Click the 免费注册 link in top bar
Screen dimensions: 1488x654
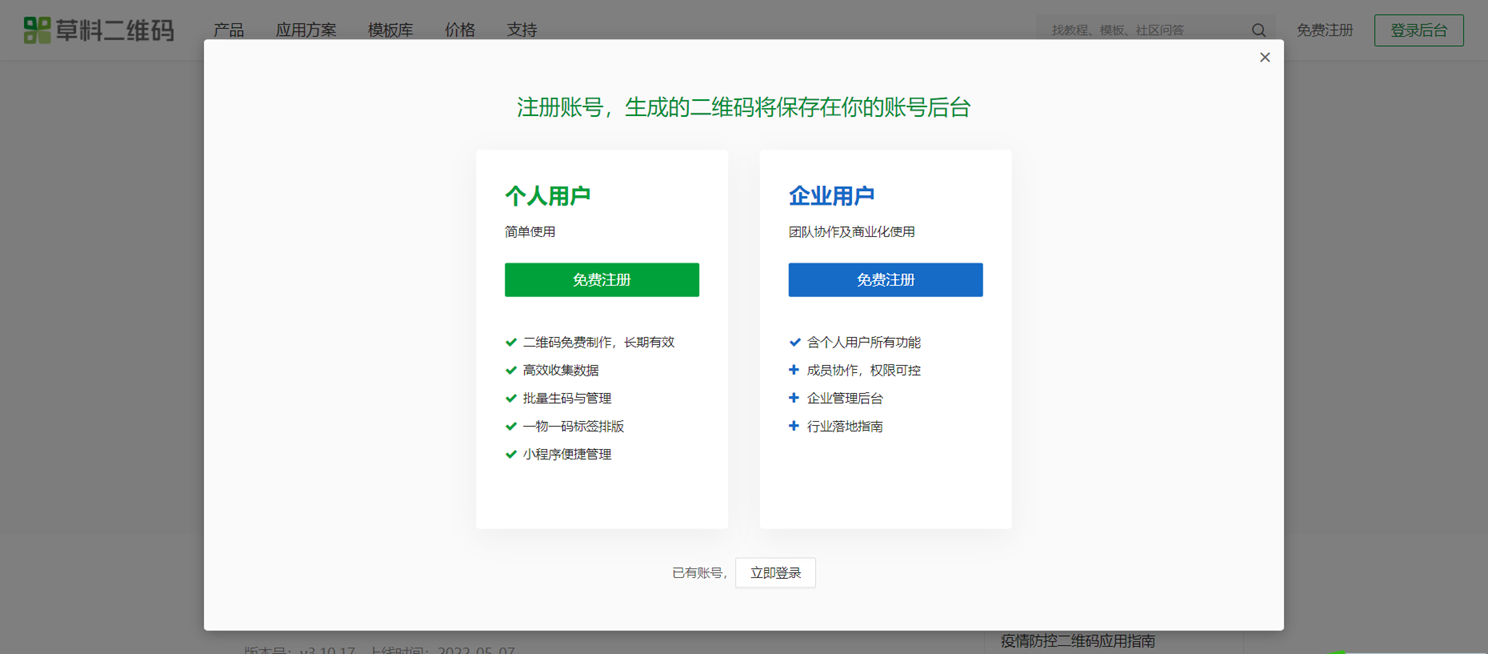coord(1325,30)
